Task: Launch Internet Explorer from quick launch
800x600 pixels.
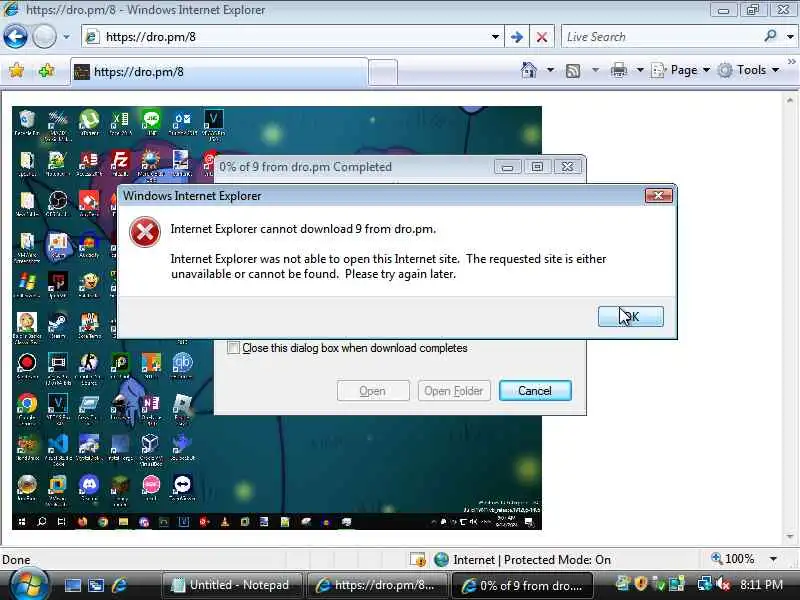Action: pos(119,585)
